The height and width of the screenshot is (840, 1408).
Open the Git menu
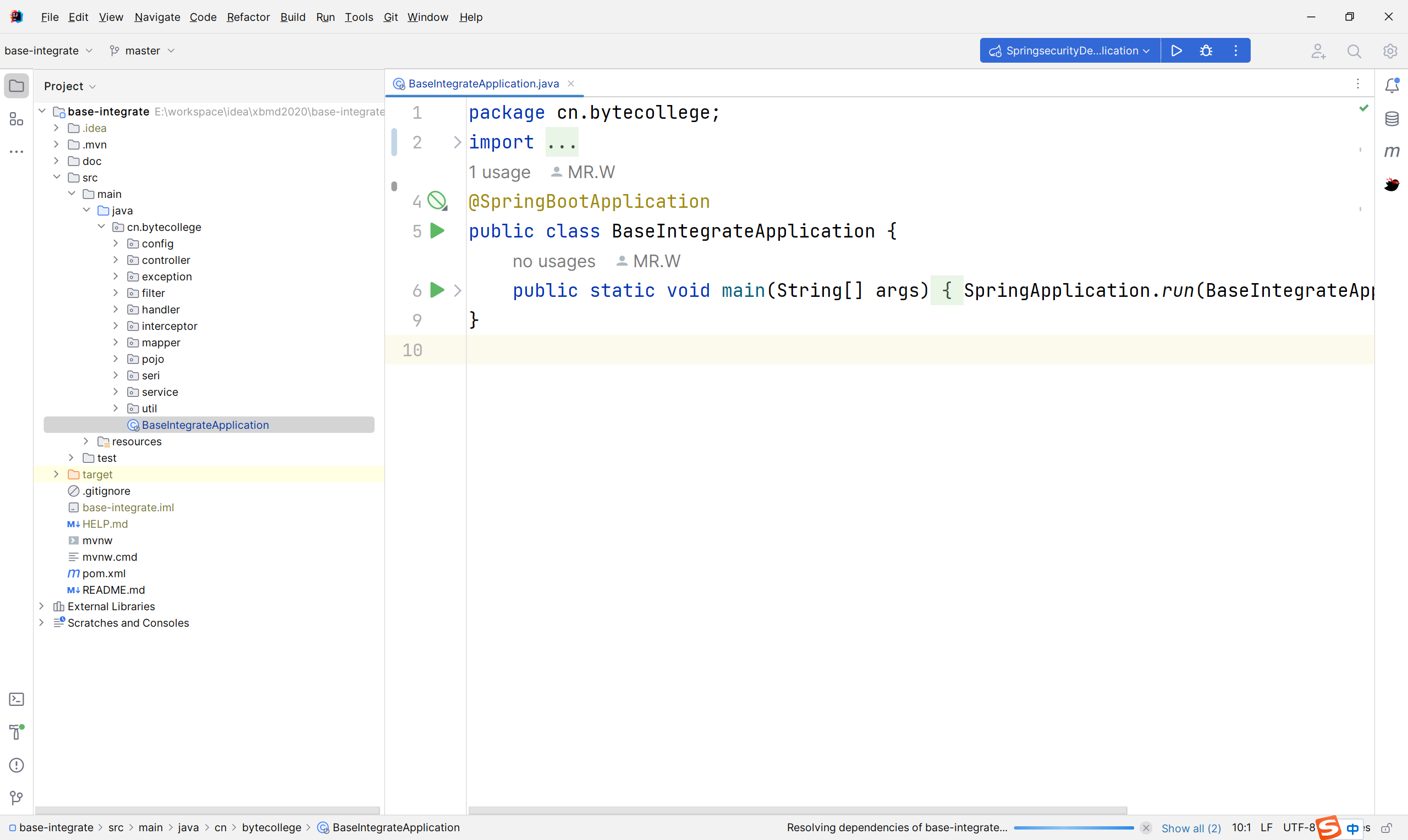[391, 17]
